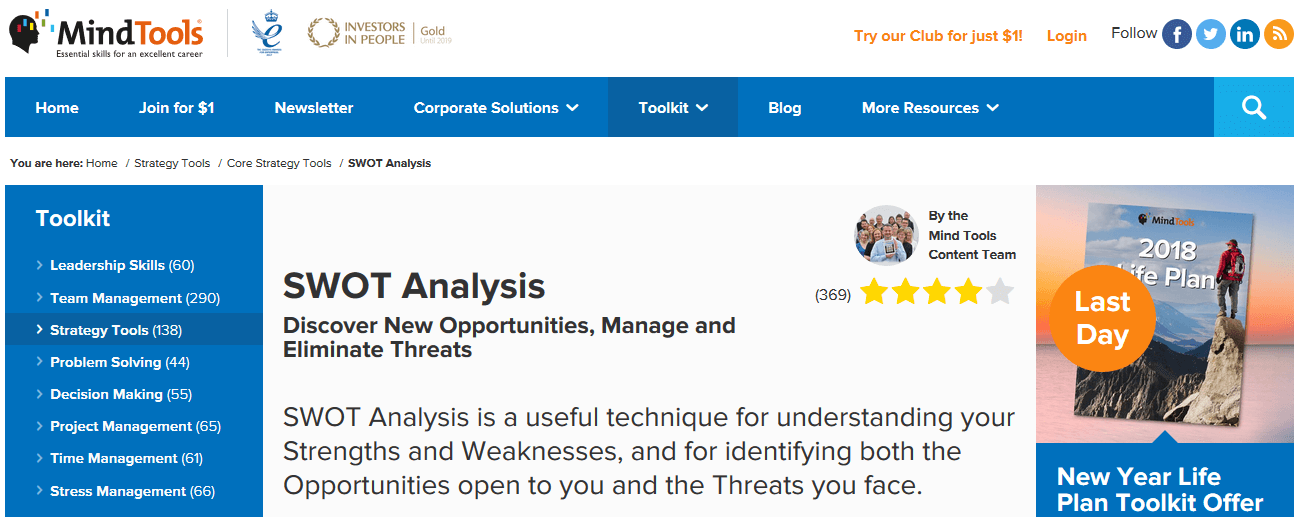Click the Investors in People Gold badge
This screenshot has height=517, width=1294.
coord(379,34)
